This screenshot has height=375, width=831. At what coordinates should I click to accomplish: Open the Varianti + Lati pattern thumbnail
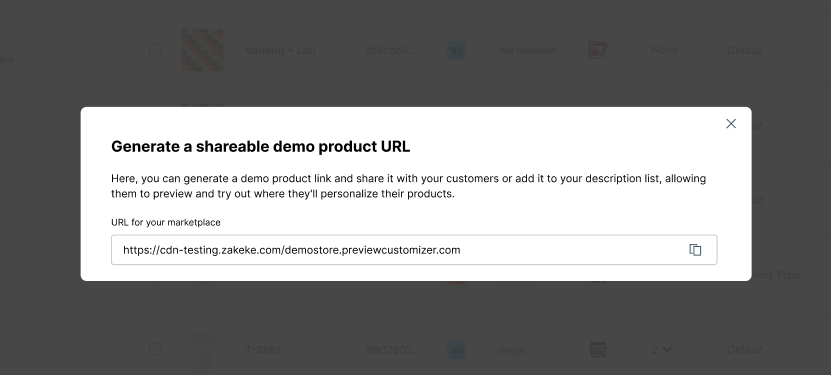point(202,50)
